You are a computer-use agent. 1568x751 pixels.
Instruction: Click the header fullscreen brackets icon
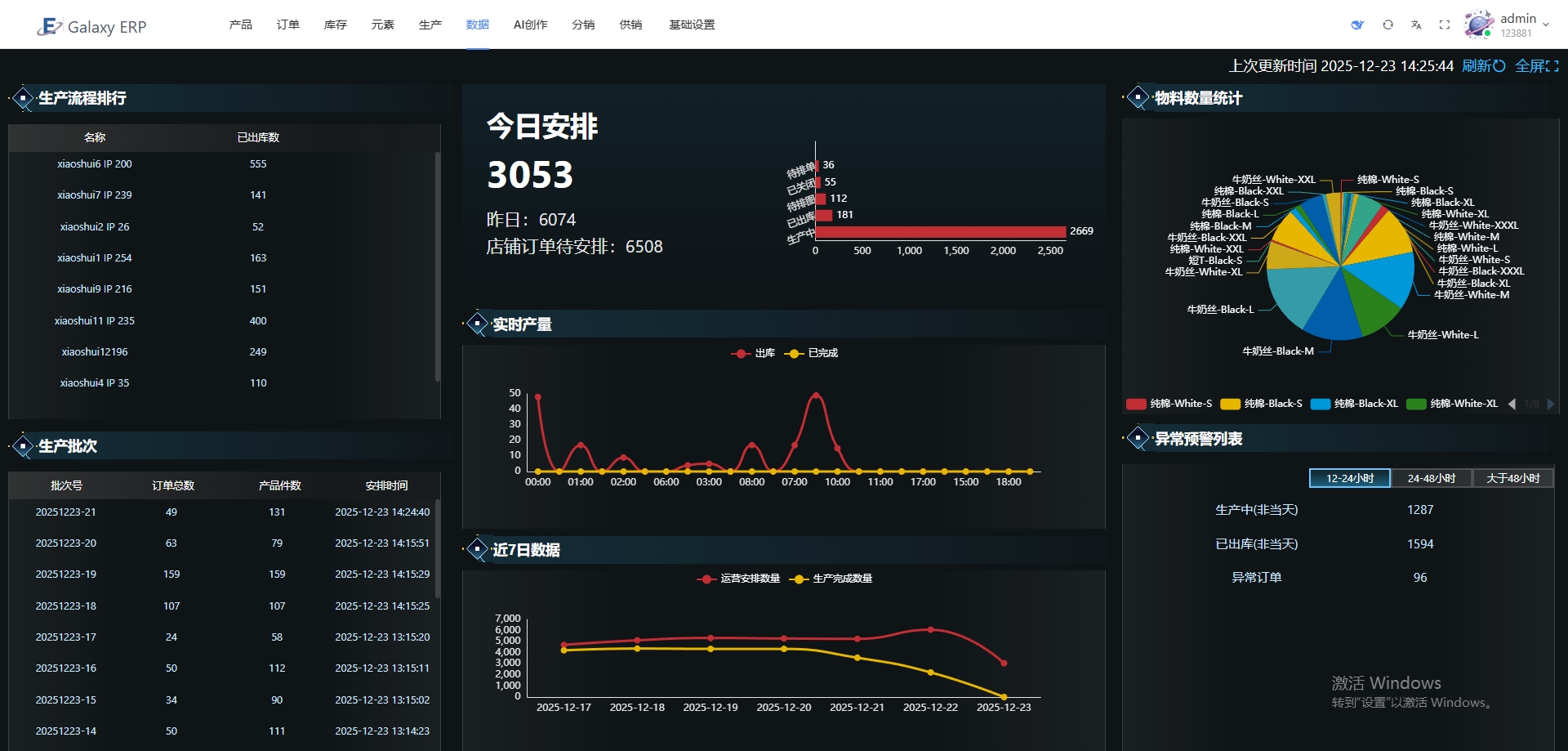coord(1445,25)
